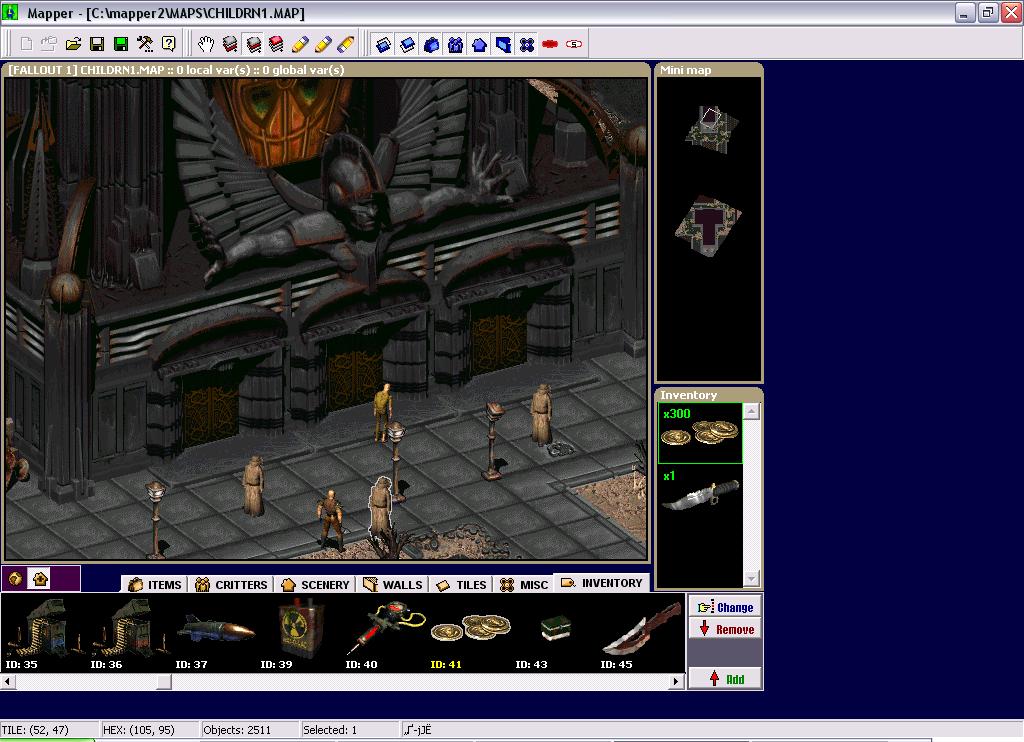Toggle the blue house scenery visibility icon
This screenshot has height=742, width=1024.
tap(479, 44)
